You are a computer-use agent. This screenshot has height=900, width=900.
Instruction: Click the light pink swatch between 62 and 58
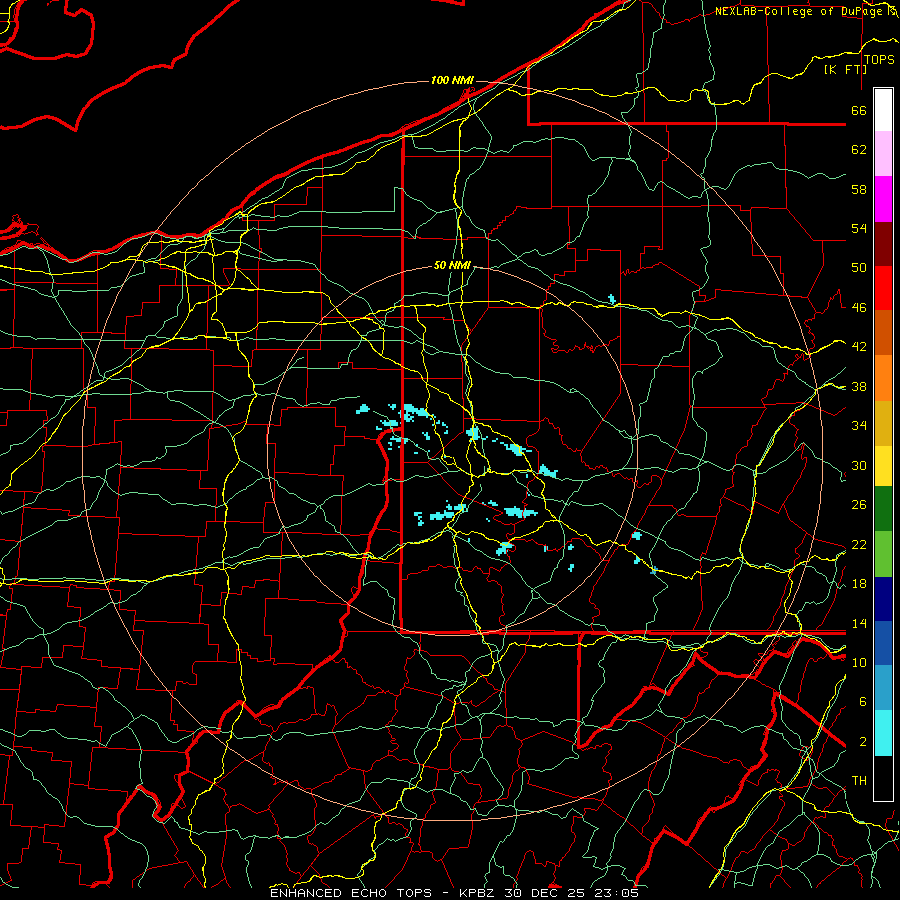pyautogui.click(x=883, y=154)
